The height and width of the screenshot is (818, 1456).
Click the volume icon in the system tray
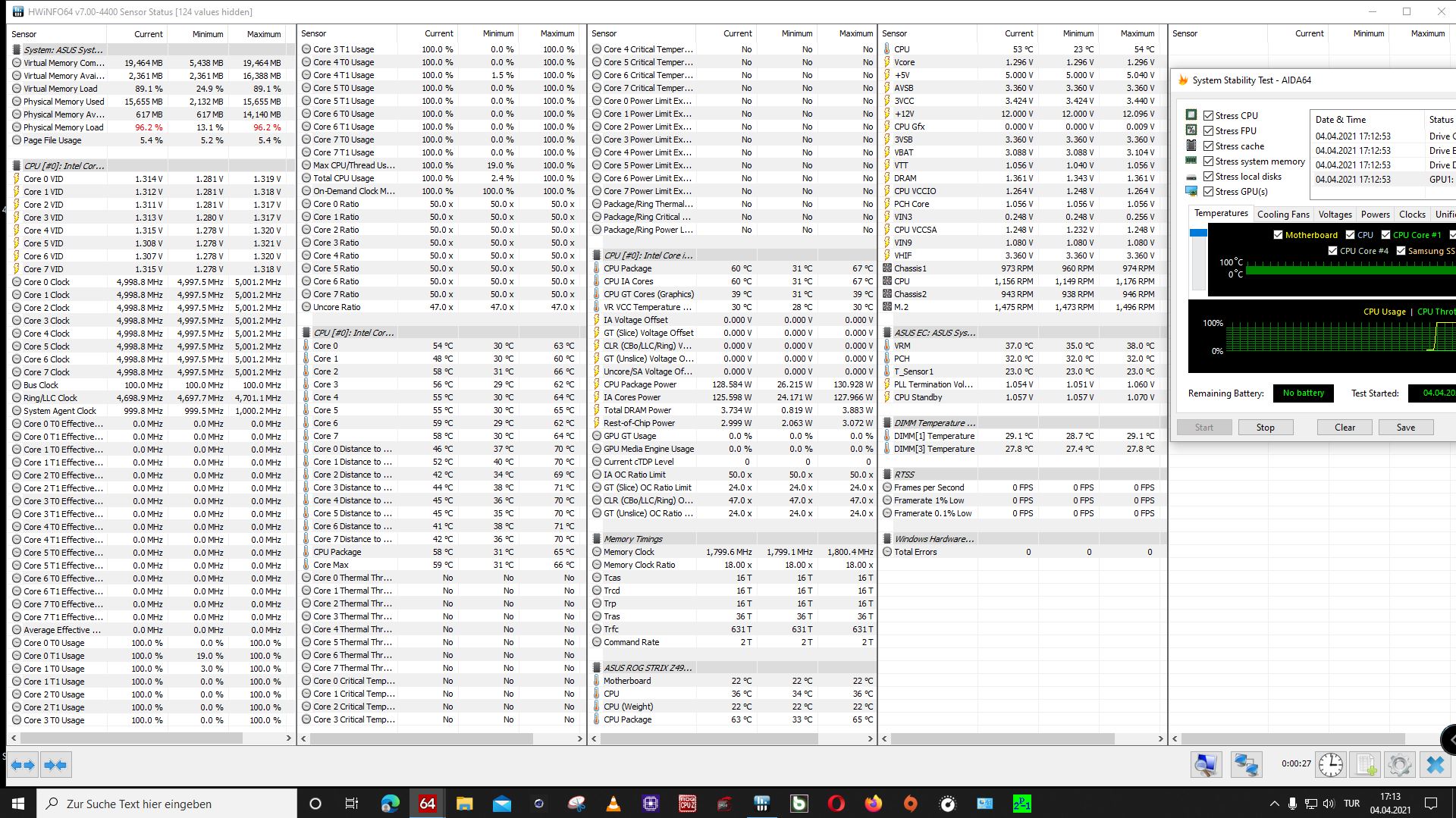click(x=1328, y=804)
